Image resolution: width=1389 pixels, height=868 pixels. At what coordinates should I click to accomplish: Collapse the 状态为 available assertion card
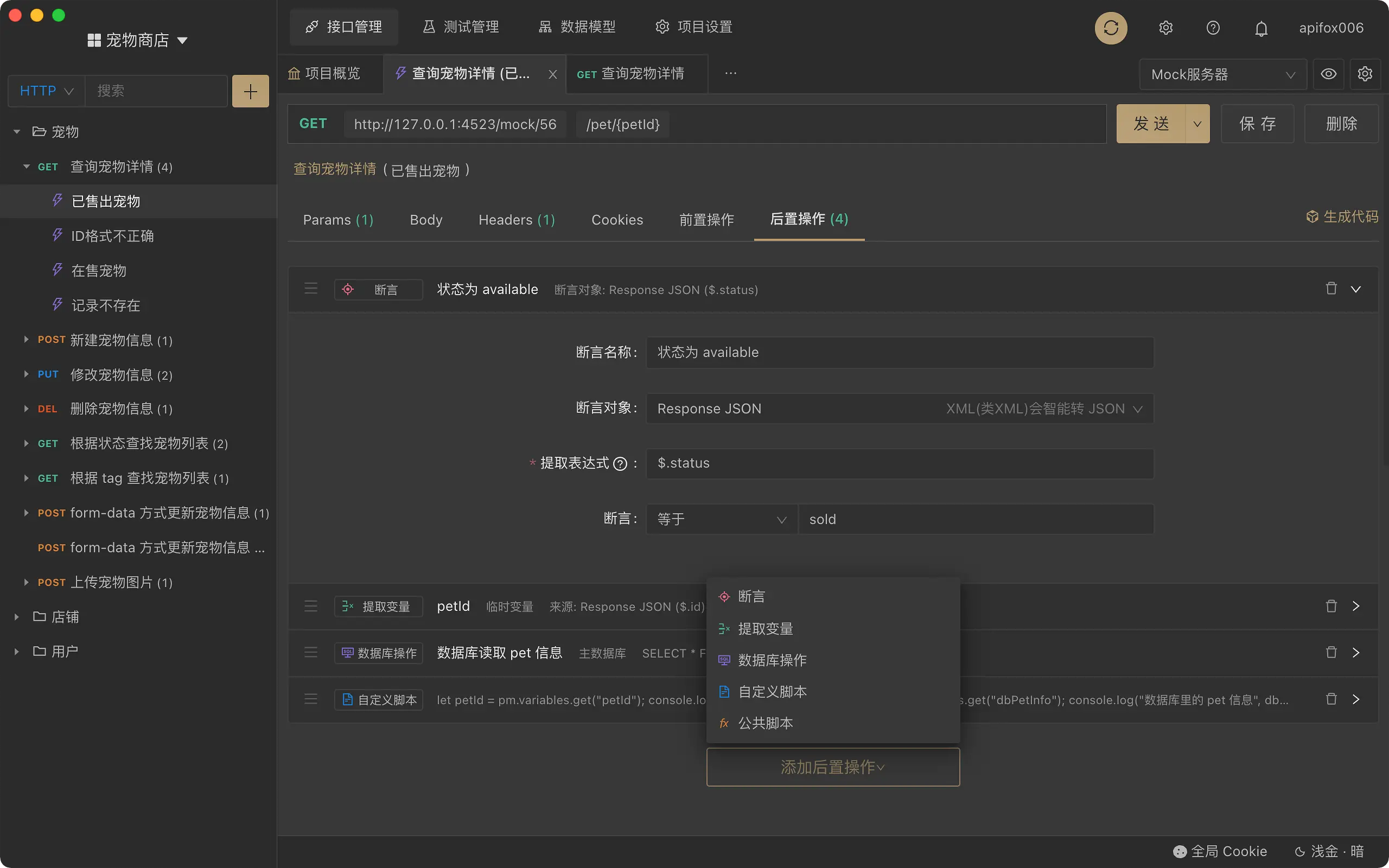click(x=1356, y=289)
